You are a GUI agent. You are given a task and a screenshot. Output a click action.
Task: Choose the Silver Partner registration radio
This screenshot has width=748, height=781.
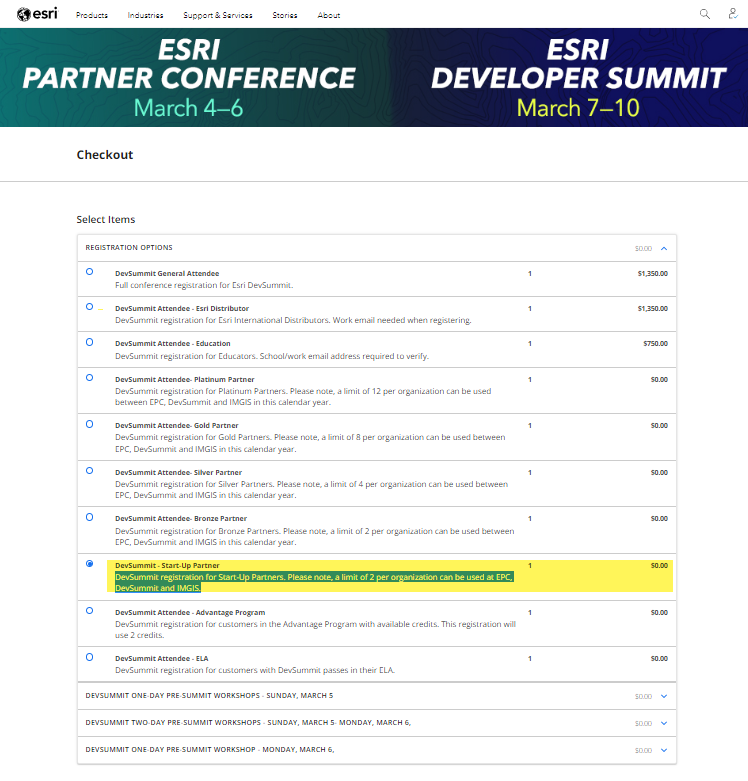[90, 470]
